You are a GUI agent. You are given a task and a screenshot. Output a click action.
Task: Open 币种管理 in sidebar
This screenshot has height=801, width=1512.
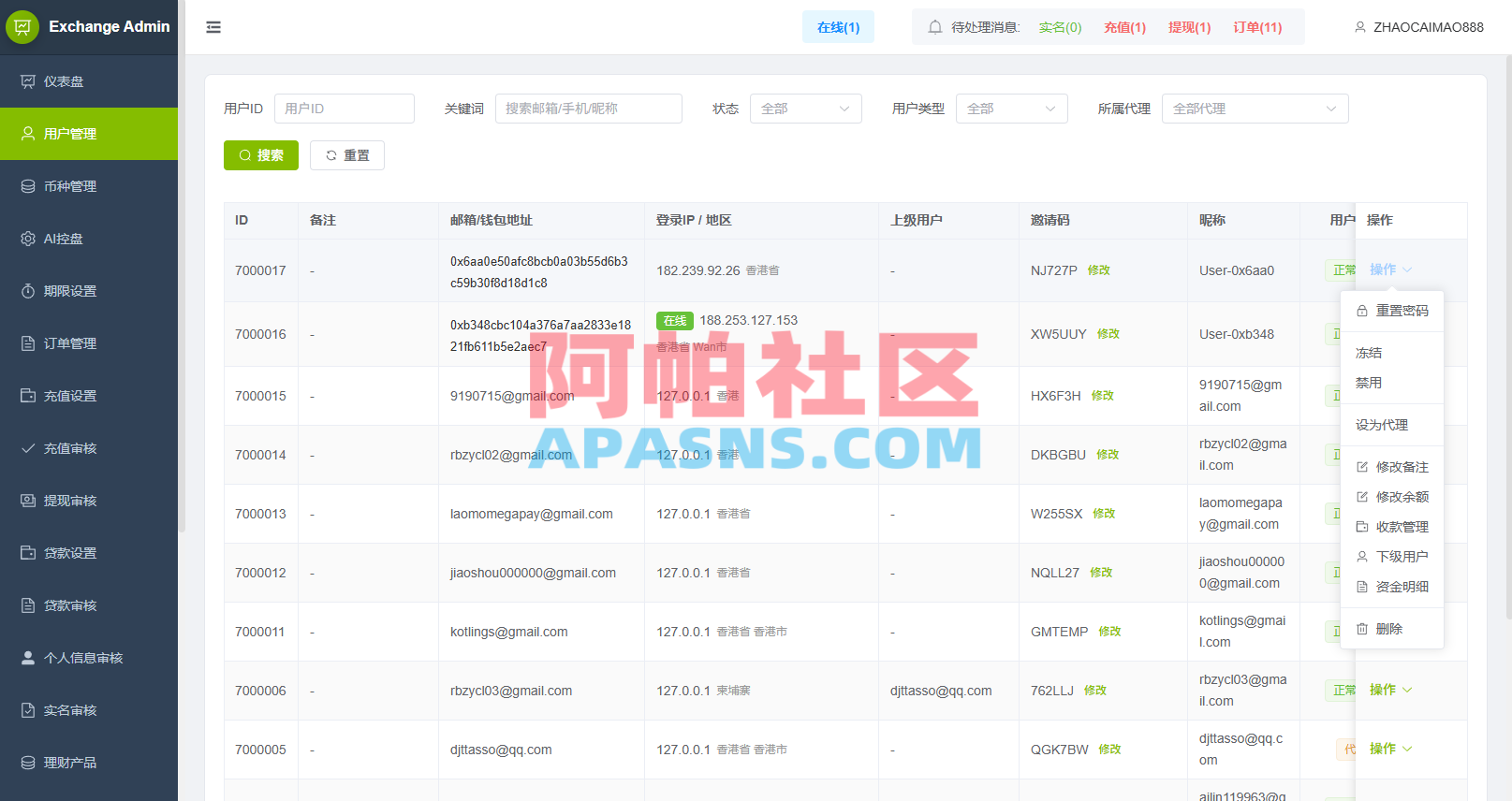89,186
